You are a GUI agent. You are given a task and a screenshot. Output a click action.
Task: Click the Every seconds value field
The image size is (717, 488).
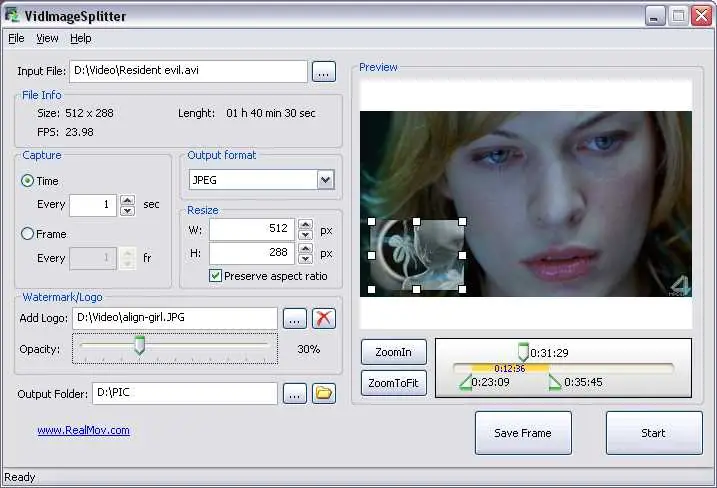coord(93,204)
